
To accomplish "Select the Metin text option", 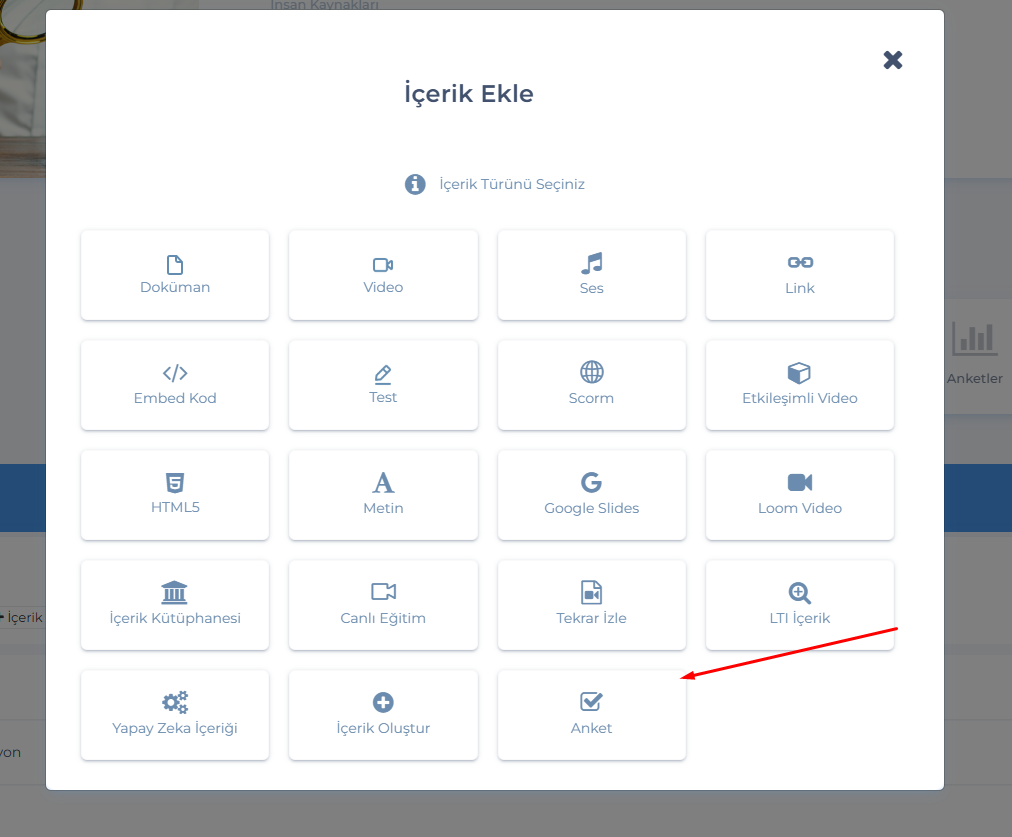I will pyautogui.click(x=383, y=495).
